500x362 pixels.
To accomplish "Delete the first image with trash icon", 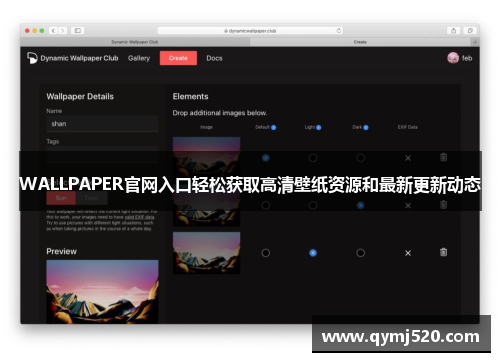I will click(x=443, y=157).
